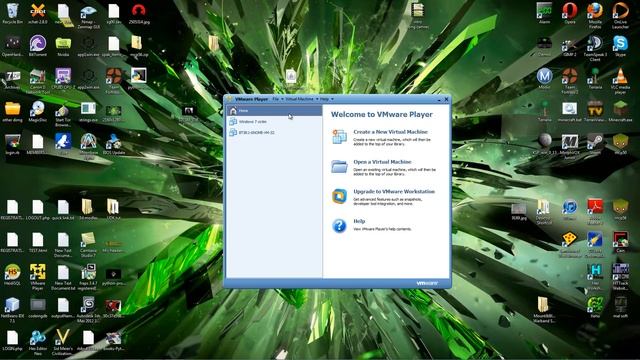This screenshot has height=360, width=640.
Task: Click the Create a New Virtual Machine icon
Action: tap(339, 137)
